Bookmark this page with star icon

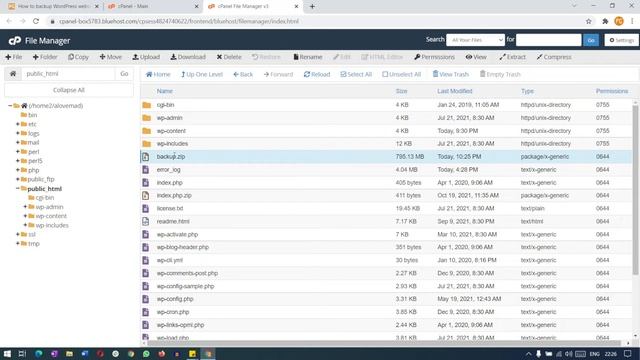click(589, 21)
